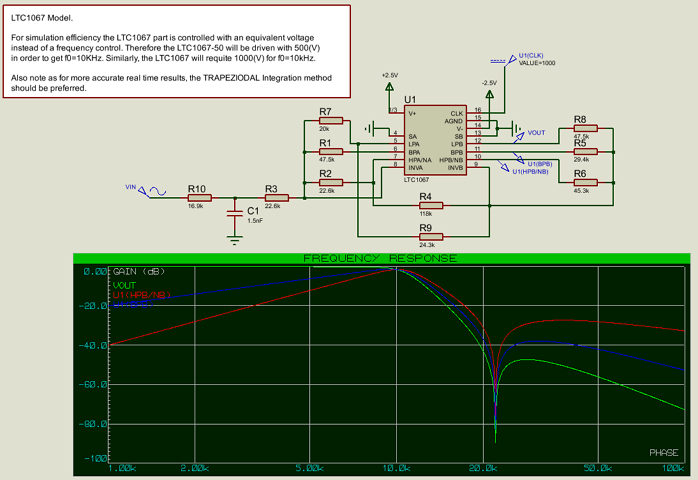
Task: Select capacitor C1 symbol
Action: tap(235, 211)
